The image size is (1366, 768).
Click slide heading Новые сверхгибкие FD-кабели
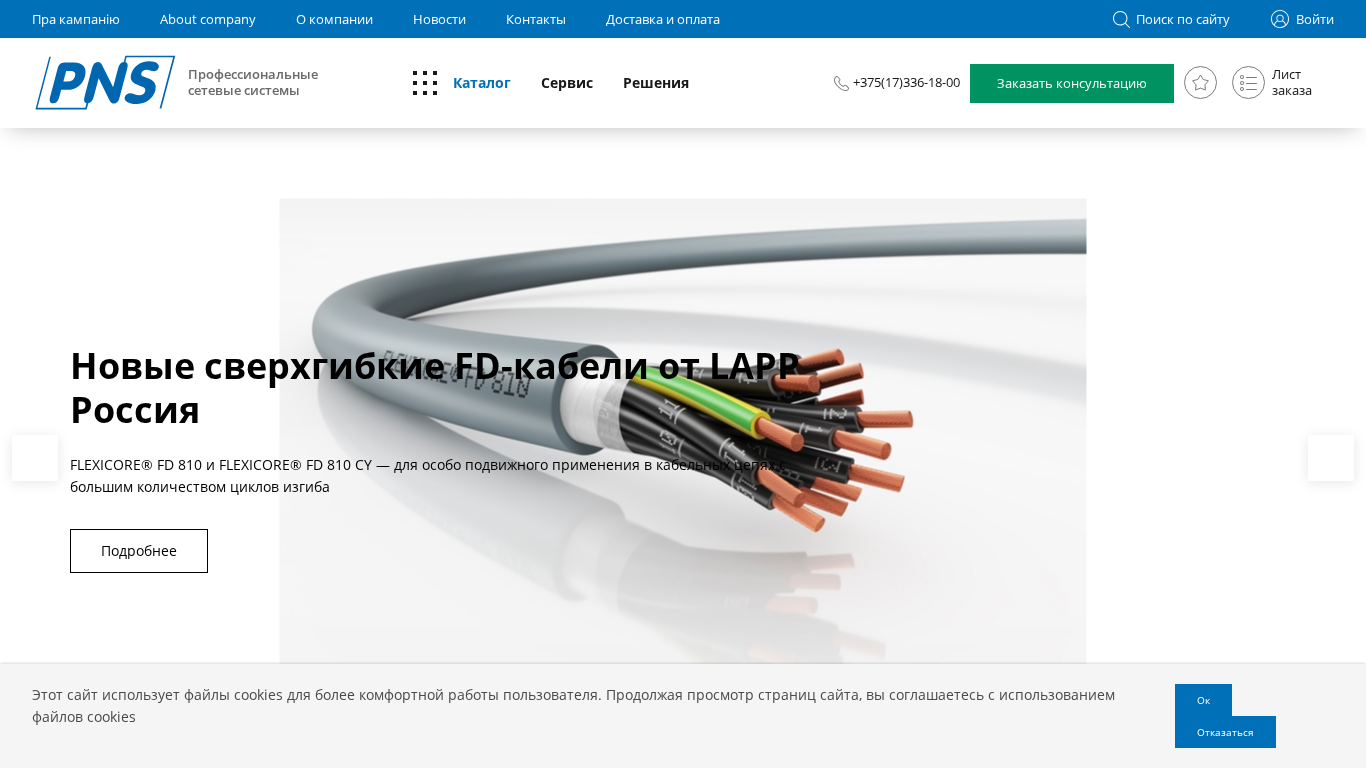click(x=435, y=388)
